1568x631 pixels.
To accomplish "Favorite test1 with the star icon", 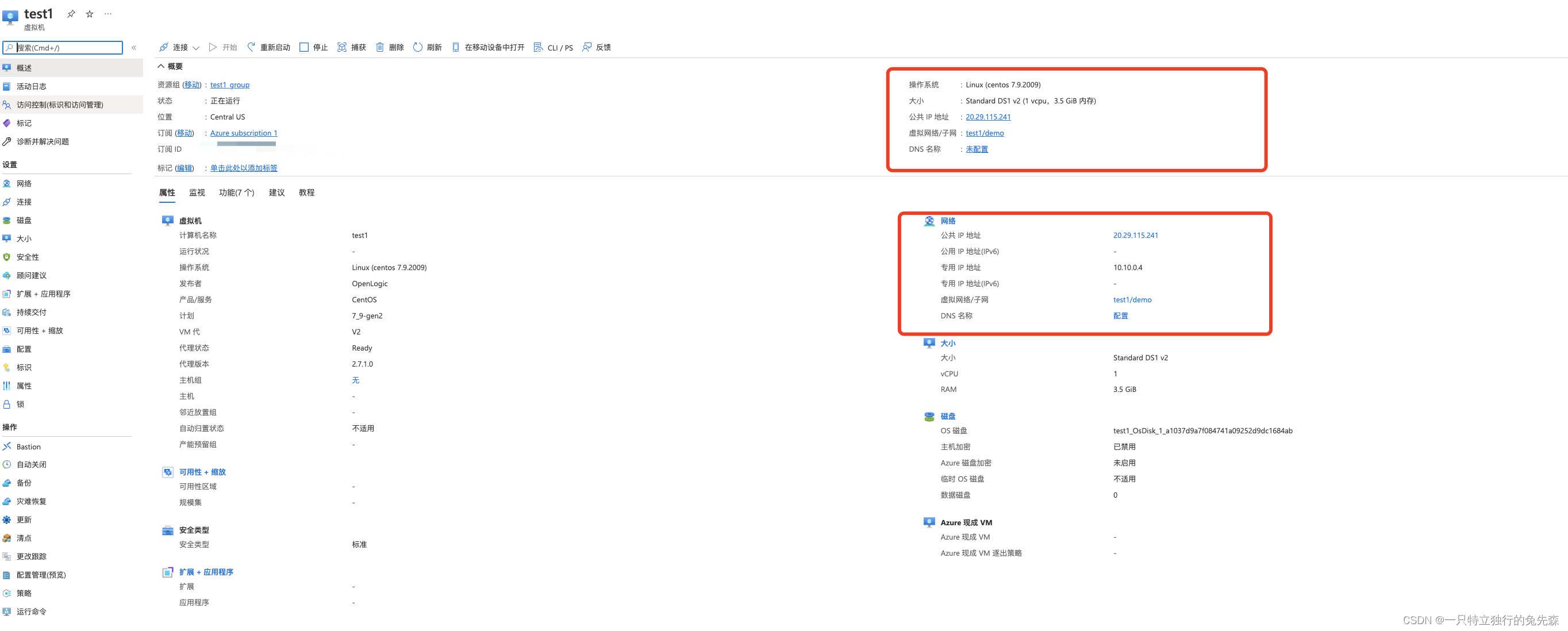I will coord(90,13).
